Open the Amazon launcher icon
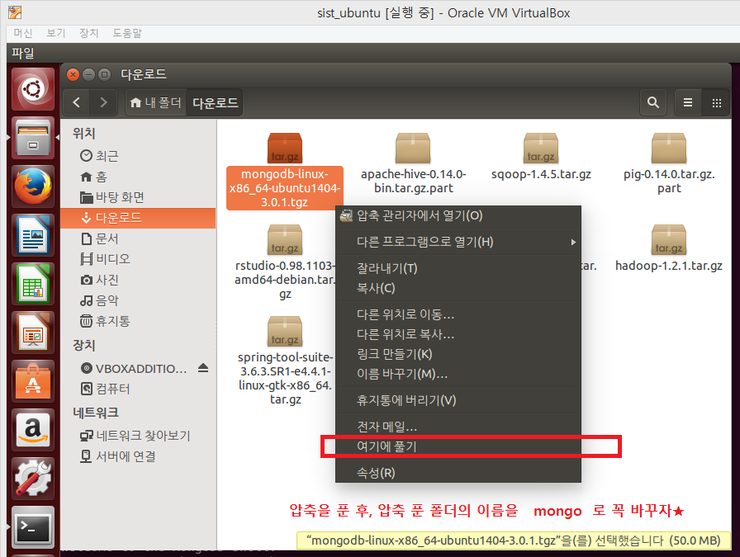Viewport: 740px width, 557px height. (32, 430)
